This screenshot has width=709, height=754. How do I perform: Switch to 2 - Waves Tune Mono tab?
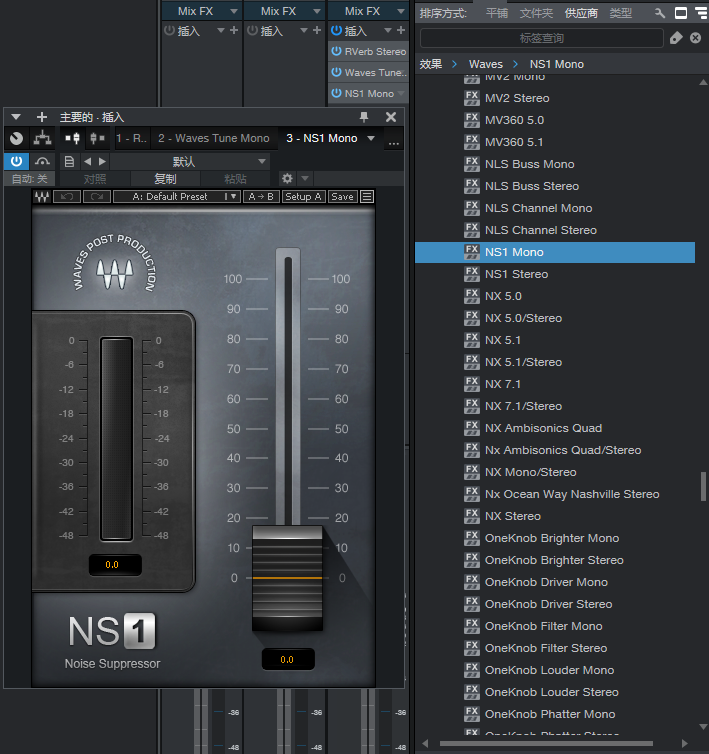coord(214,138)
